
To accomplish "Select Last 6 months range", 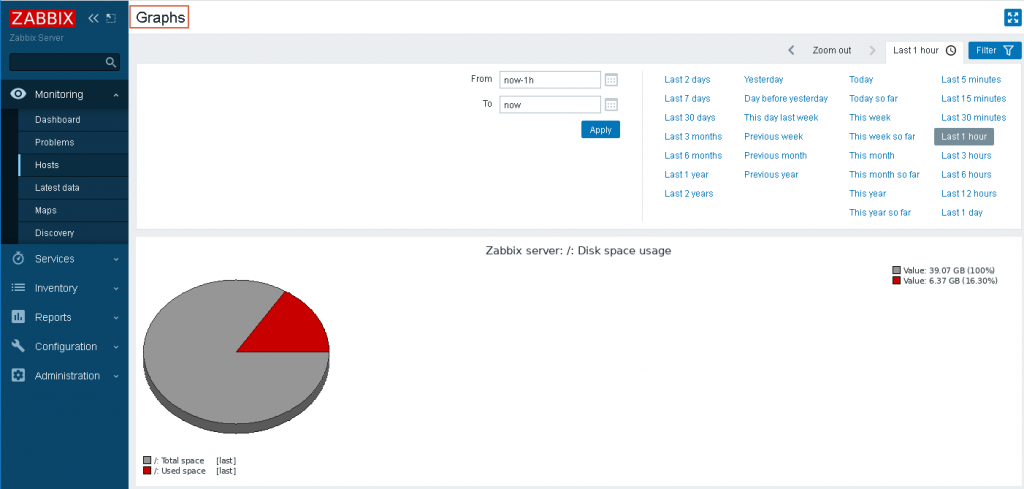I will point(693,155).
